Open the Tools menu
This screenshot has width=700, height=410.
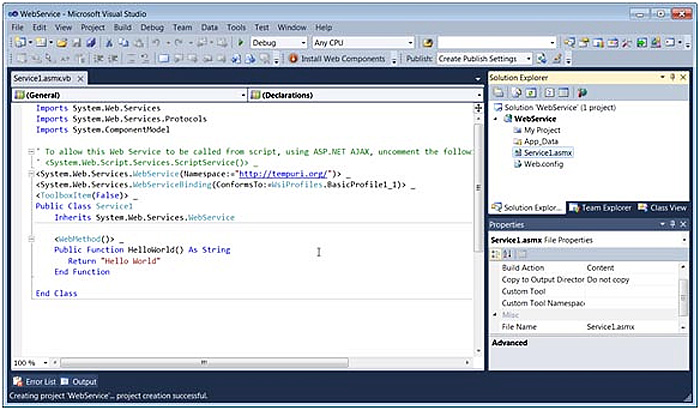point(236,27)
